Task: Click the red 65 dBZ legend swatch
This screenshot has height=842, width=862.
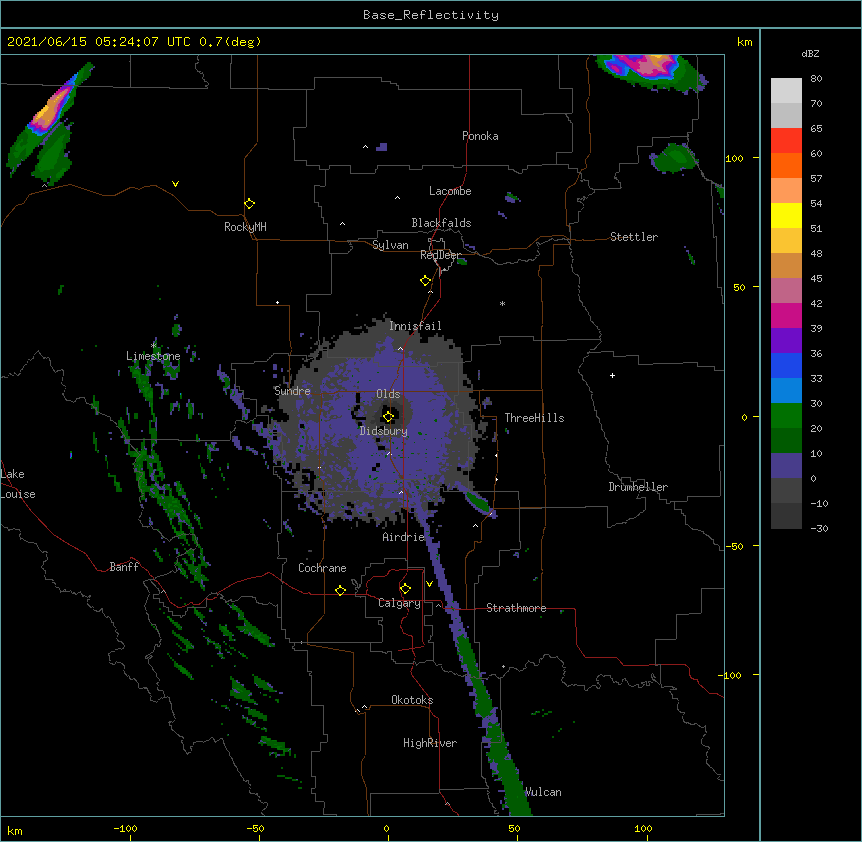Action: (x=786, y=140)
